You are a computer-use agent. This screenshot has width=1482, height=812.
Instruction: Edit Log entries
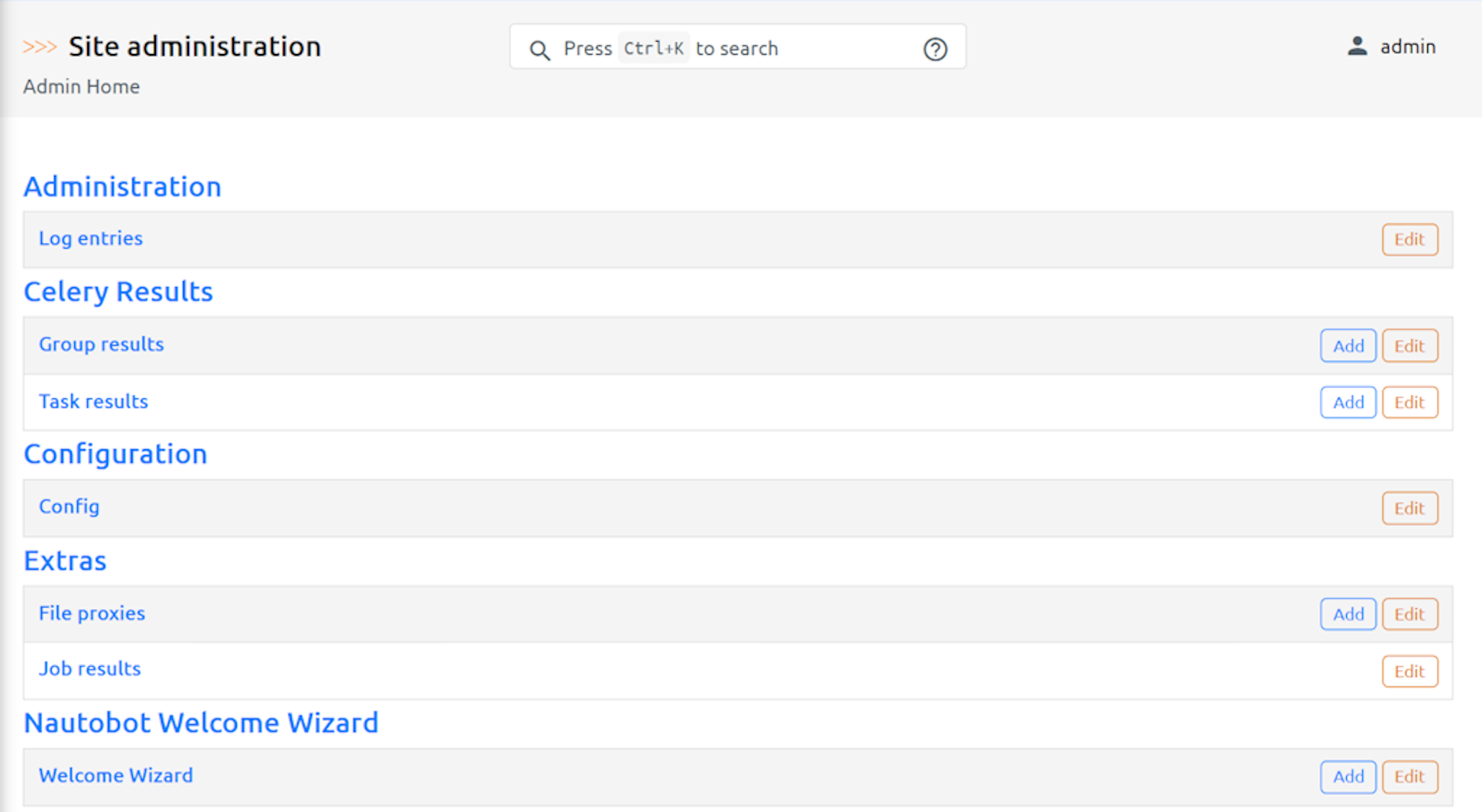[1409, 240]
